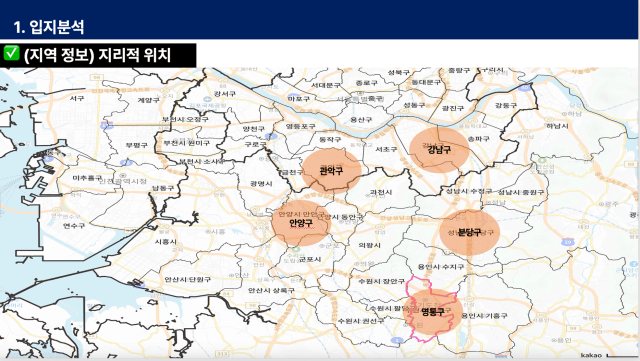Select the 성동구 map label

(414, 105)
